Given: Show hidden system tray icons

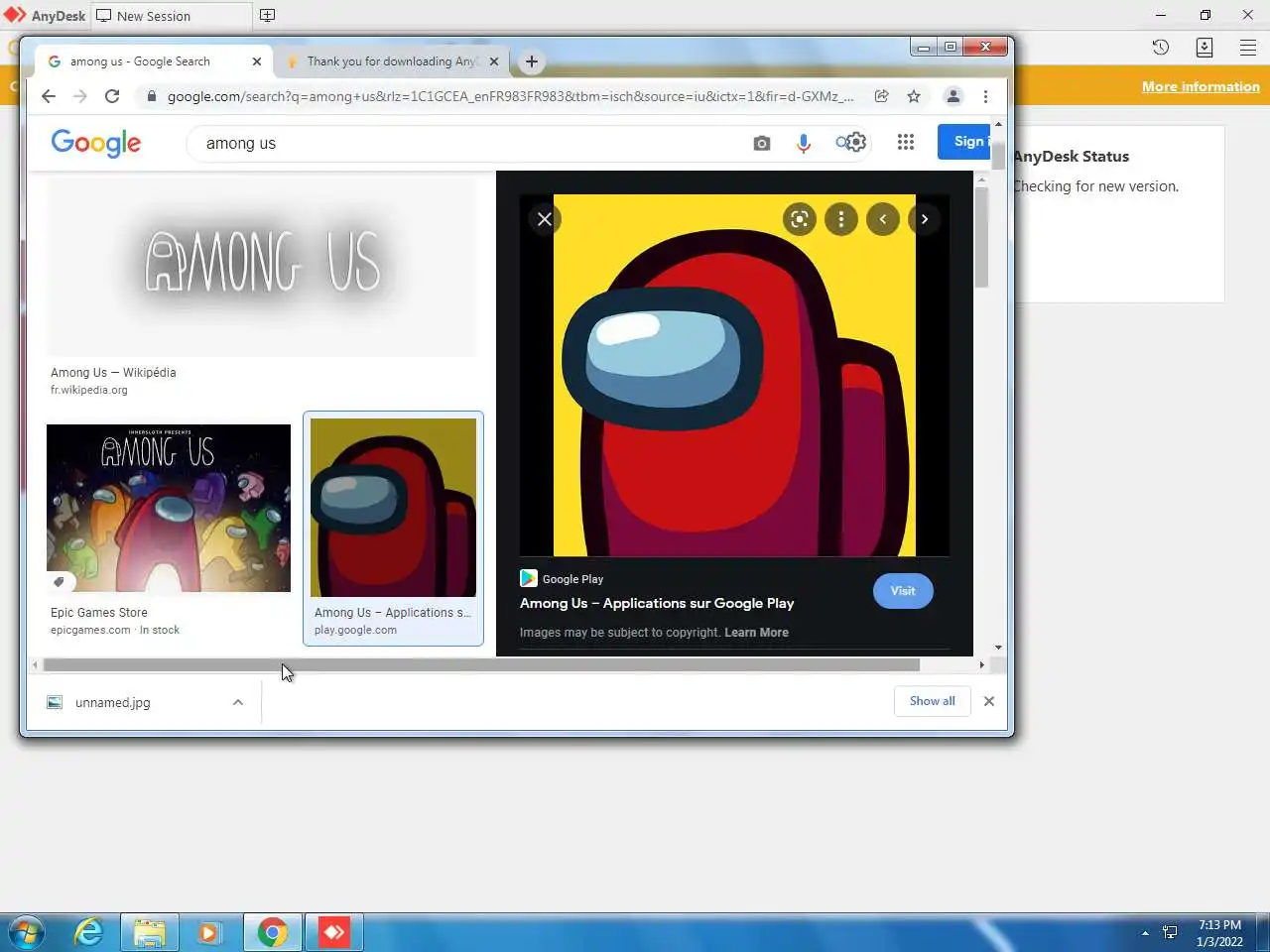Looking at the screenshot, I should point(1145,933).
